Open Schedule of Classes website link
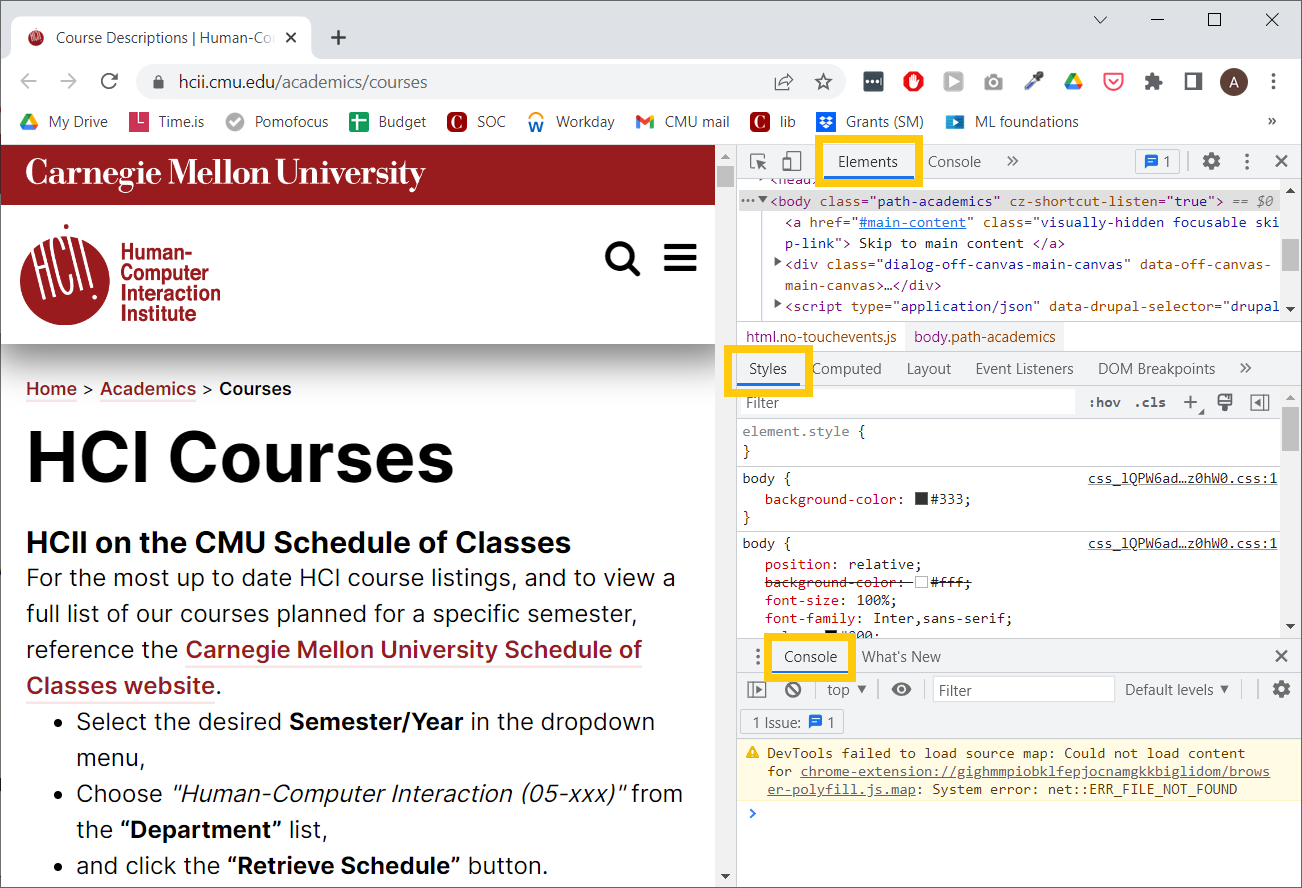Image resolution: width=1302 pixels, height=888 pixels. coord(334,668)
